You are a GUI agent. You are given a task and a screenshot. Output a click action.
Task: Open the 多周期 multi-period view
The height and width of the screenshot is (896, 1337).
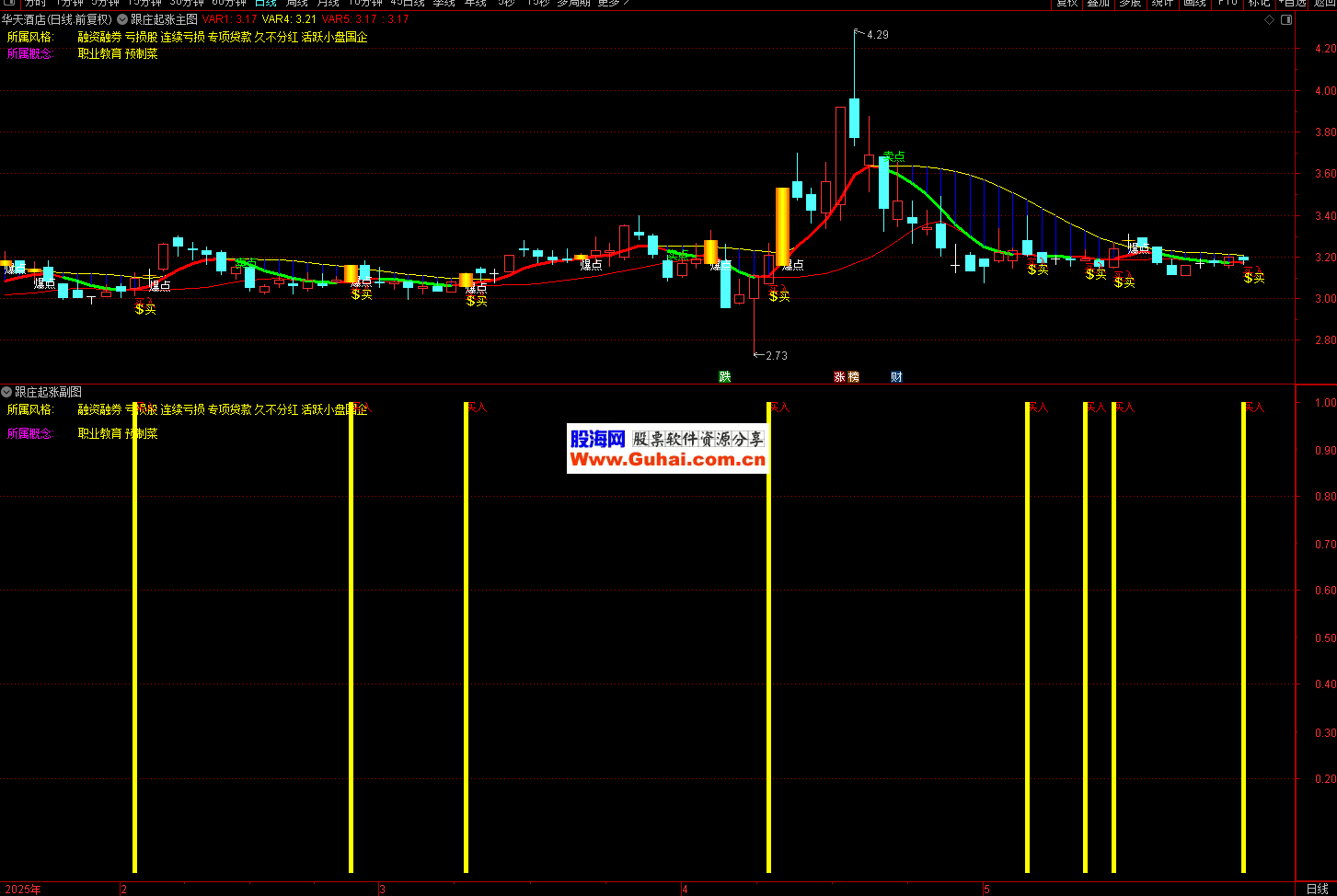click(573, 4)
